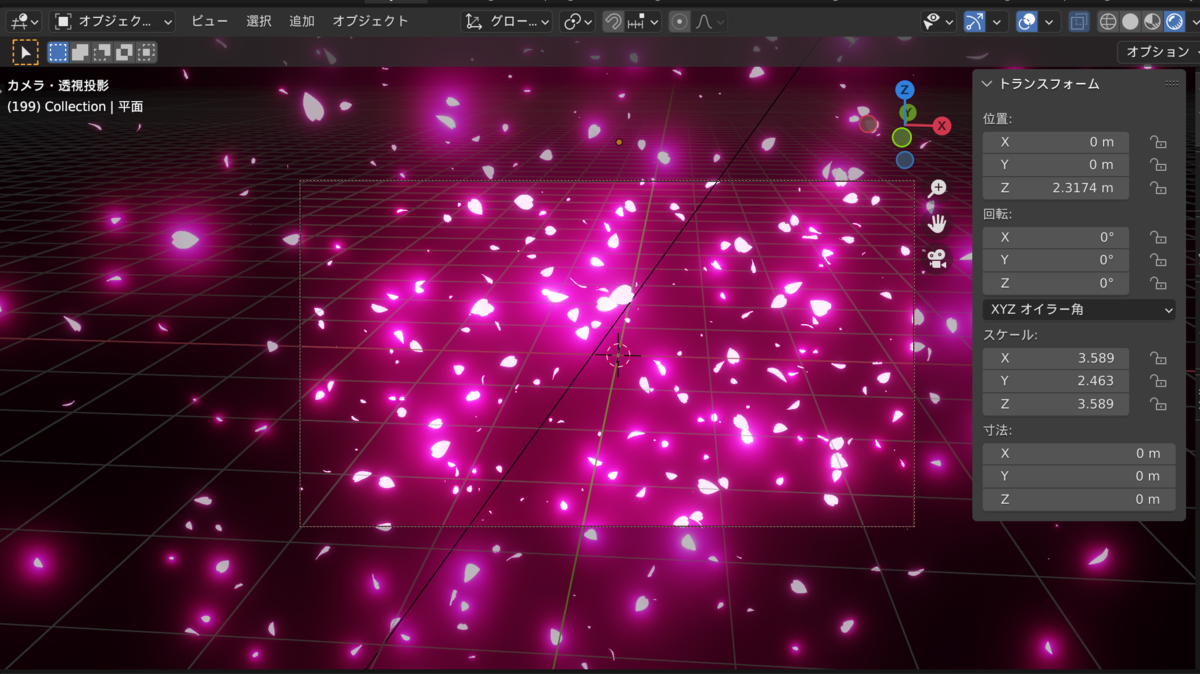Switch to wireframe shading
Viewport: 1200px width, 674px height.
pos(1108,21)
